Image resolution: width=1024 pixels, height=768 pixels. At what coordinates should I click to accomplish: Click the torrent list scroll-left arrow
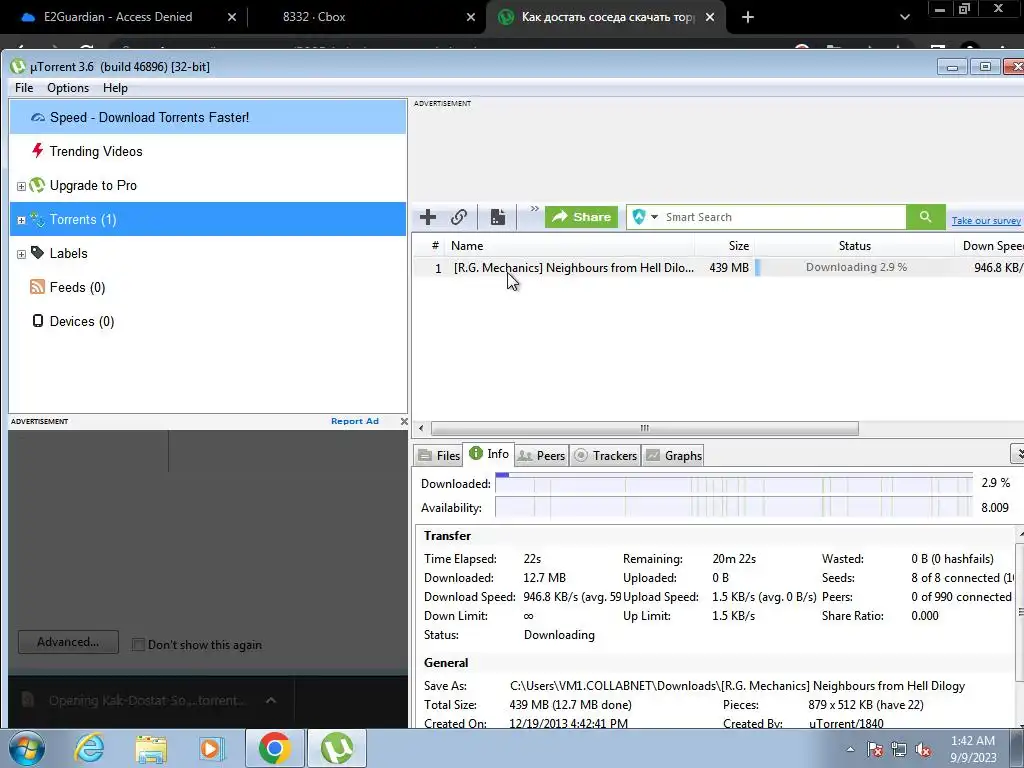pyautogui.click(x=421, y=428)
